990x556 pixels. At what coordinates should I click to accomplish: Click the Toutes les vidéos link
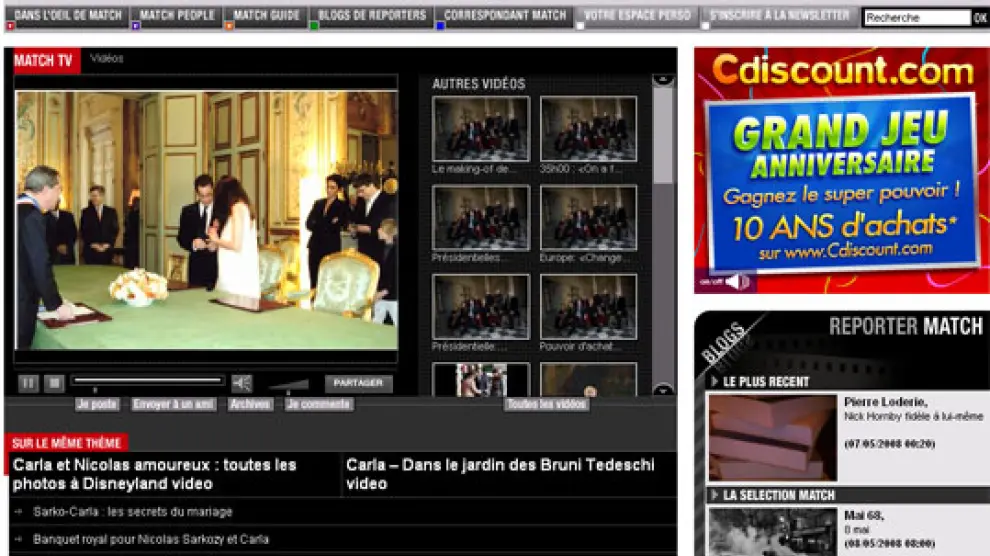click(546, 405)
